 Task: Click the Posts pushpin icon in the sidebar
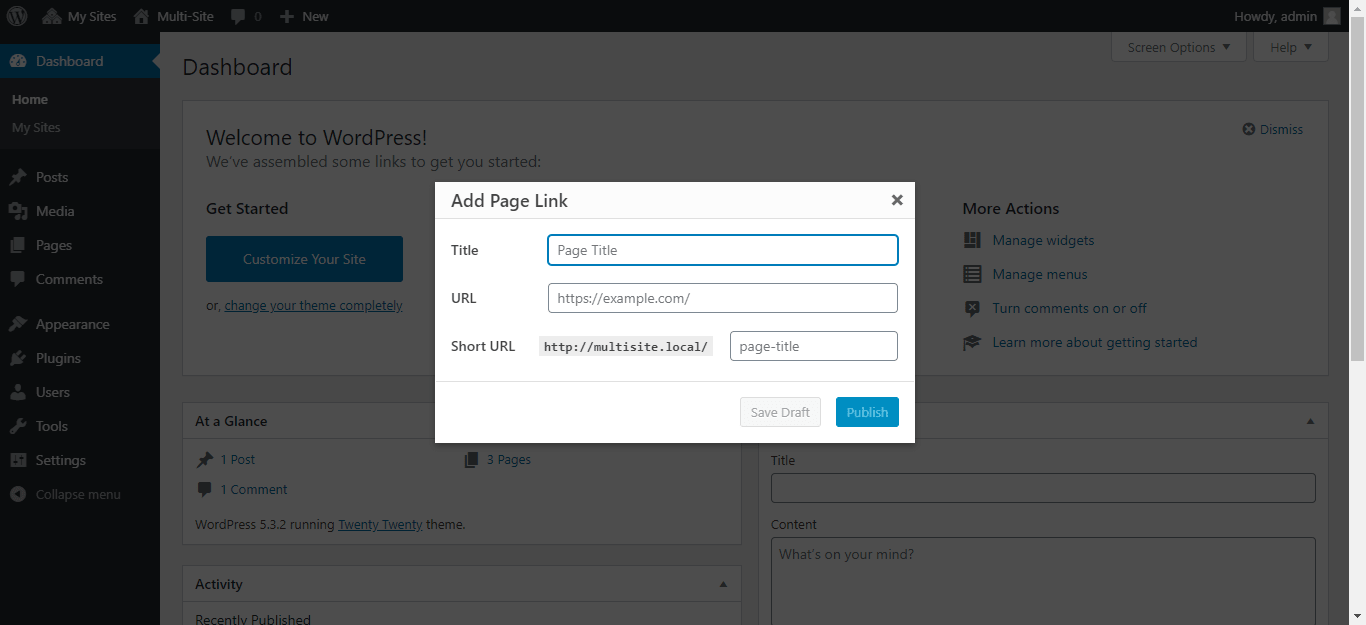[x=18, y=178]
